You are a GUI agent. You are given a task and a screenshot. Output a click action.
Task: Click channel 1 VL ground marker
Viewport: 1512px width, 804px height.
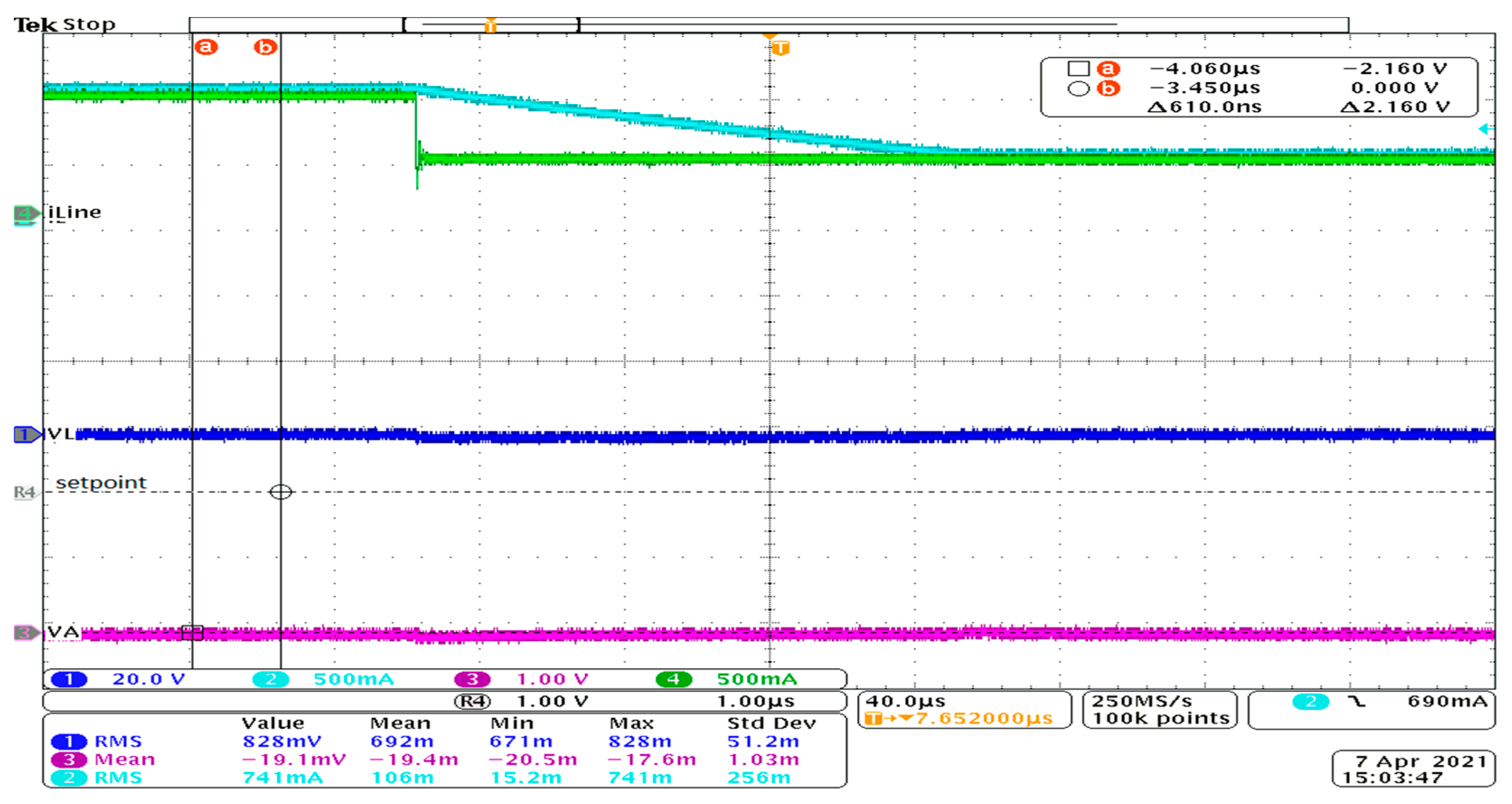[26, 434]
